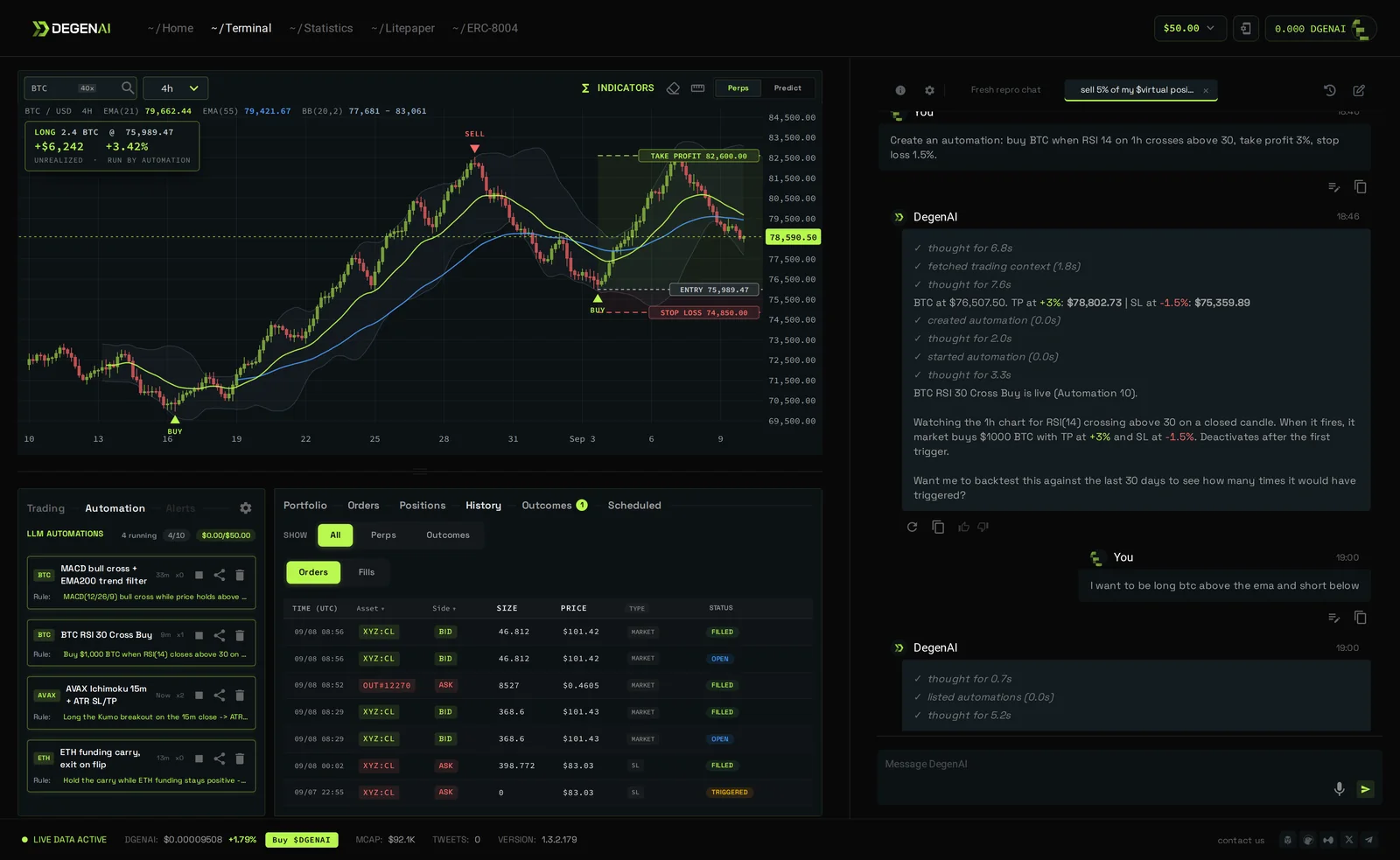Switch to the Positions tab
This screenshot has width=1400, height=860.
pos(423,506)
